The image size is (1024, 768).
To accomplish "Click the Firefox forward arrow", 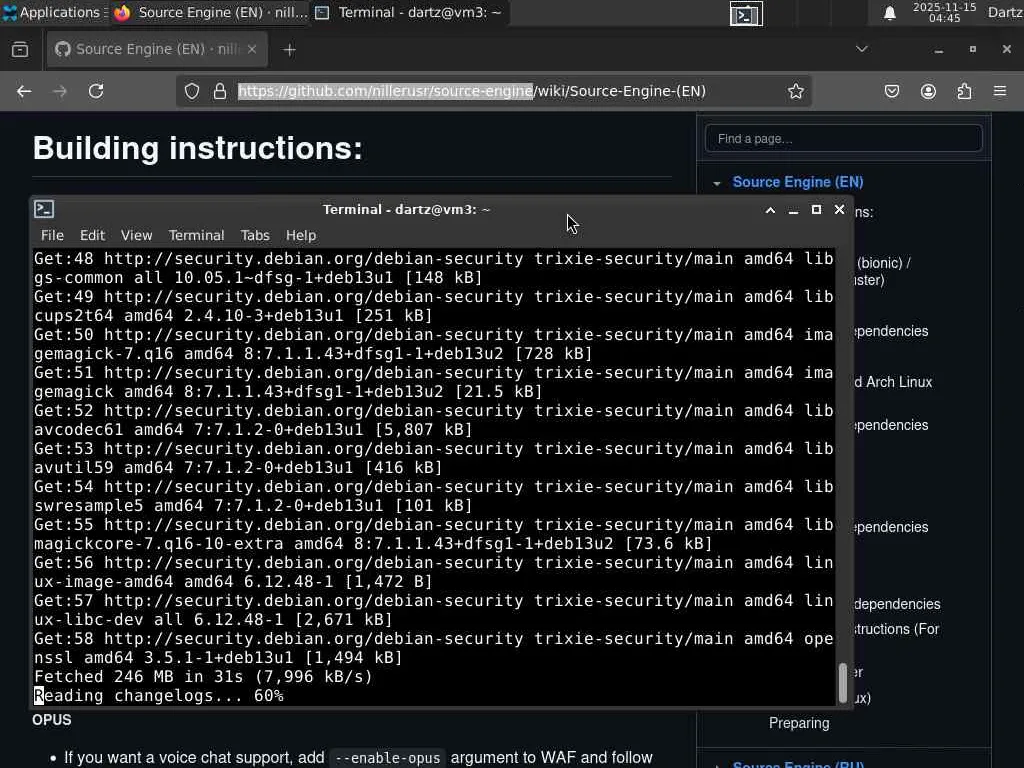I will tap(60, 91).
